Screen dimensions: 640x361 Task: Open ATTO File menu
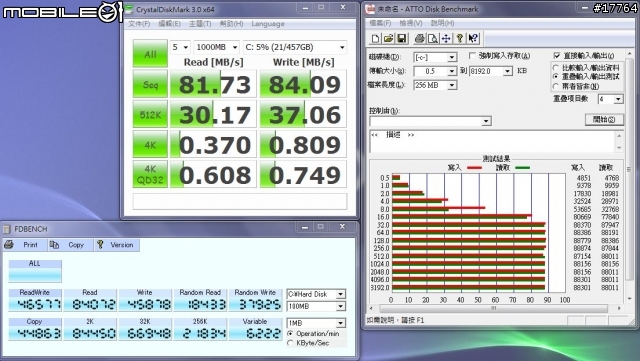point(380,23)
